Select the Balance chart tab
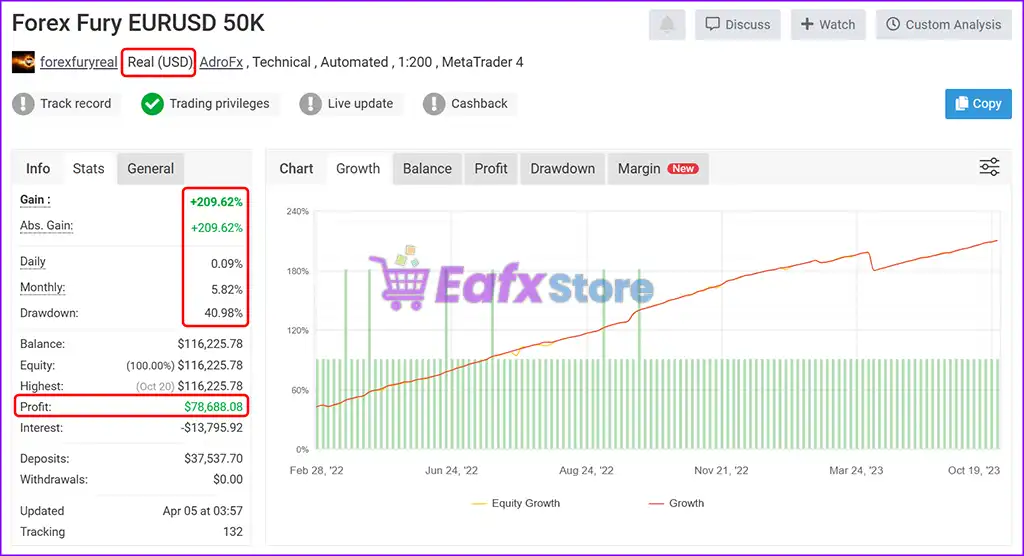The width and height of the screenshot is (1024, 556). (x=427, y=168)
